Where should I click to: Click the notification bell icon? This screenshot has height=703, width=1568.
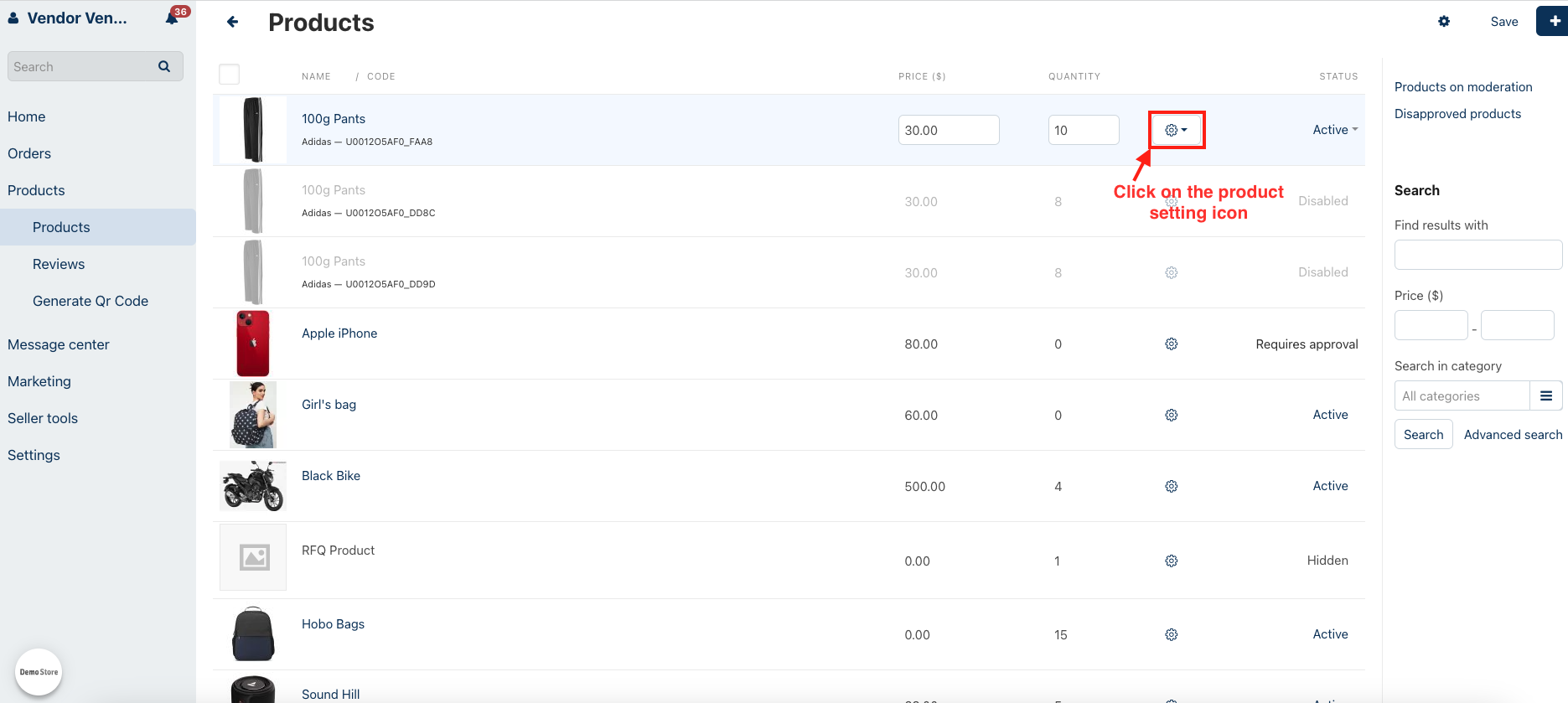click(173, 18)
